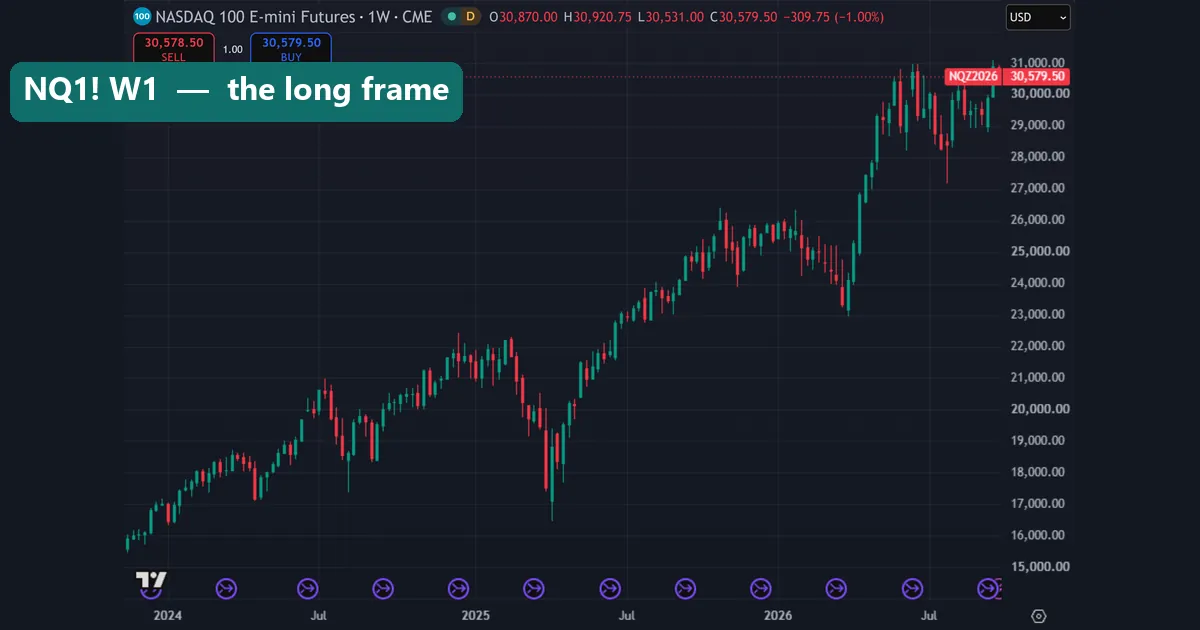This screenshot has width=1200, height=630.
Task: Click the 23,000.00 price axis label
Action: pyautogui.click(x=1040, y=314)
